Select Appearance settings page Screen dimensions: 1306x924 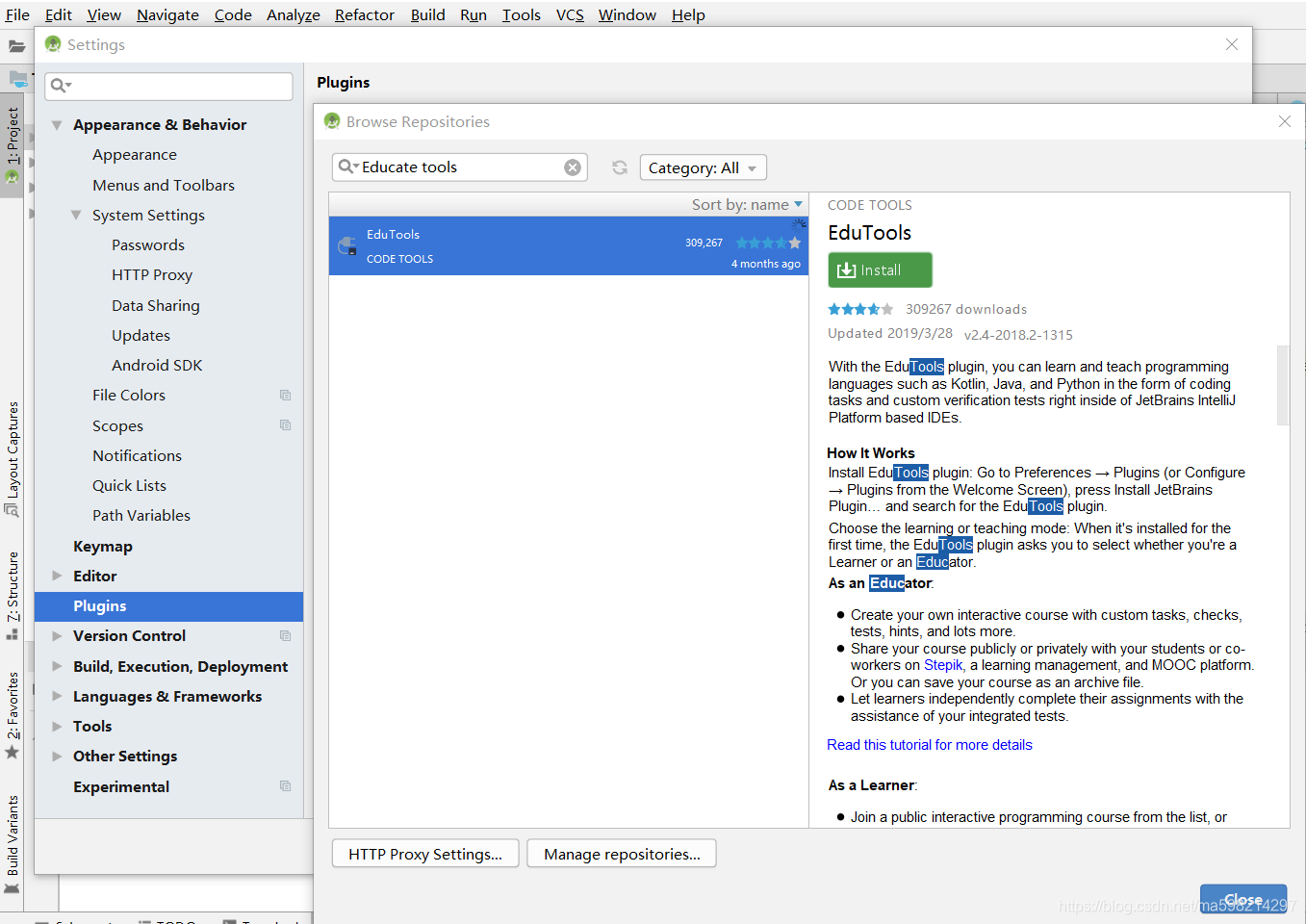[x=135, y=155]
